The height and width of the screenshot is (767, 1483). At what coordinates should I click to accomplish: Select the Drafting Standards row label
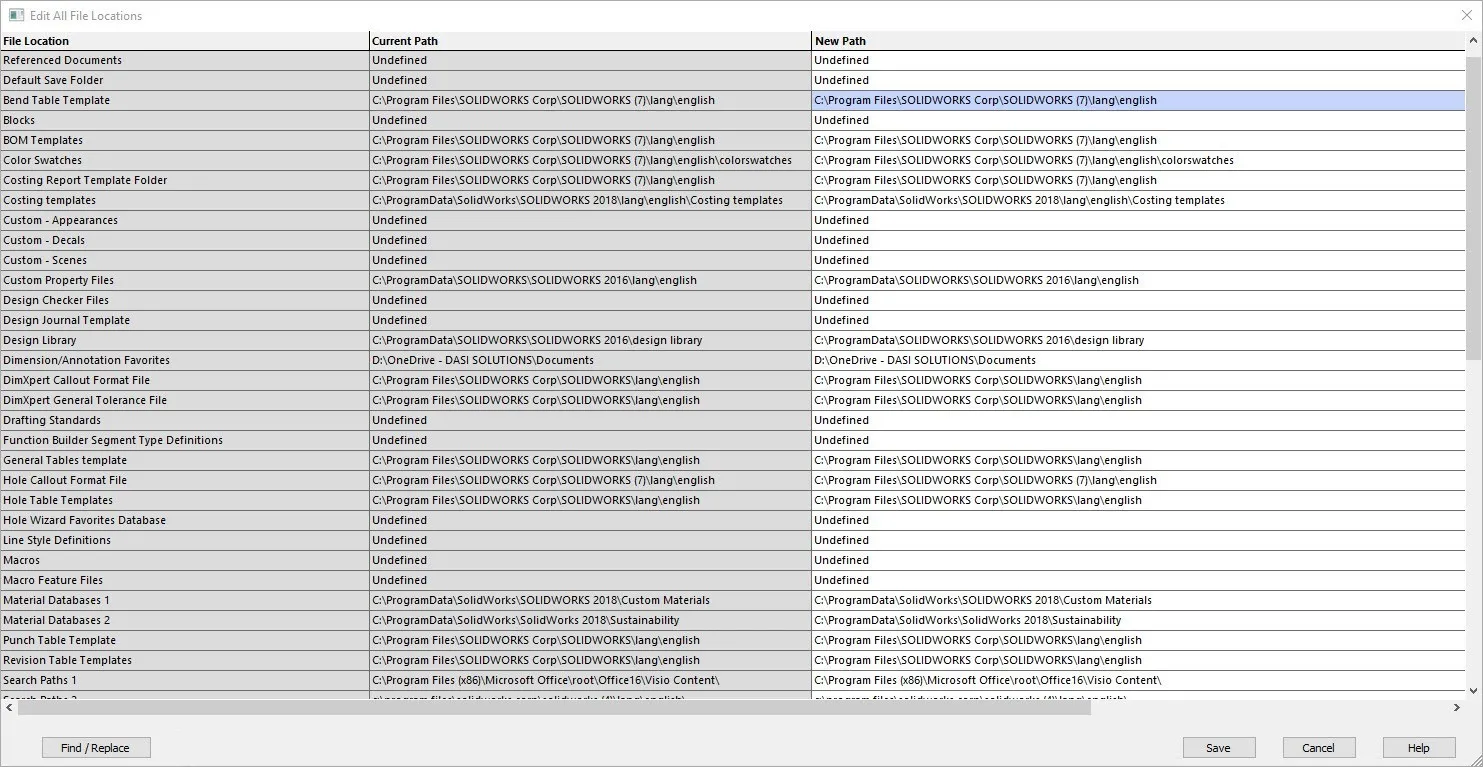point(185,420)
